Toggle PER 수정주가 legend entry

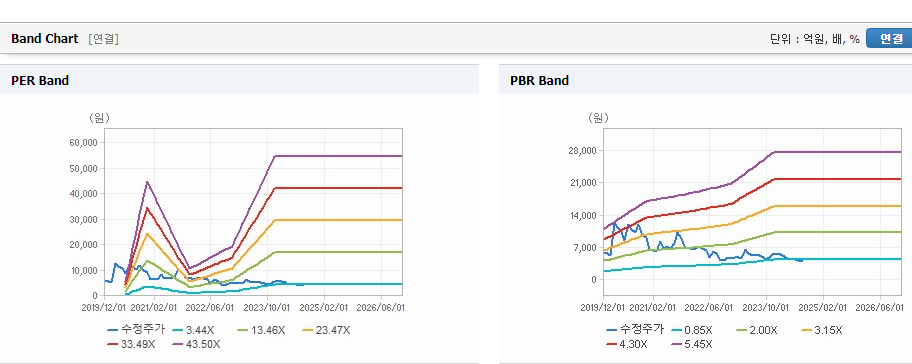[x=136, y=330]
